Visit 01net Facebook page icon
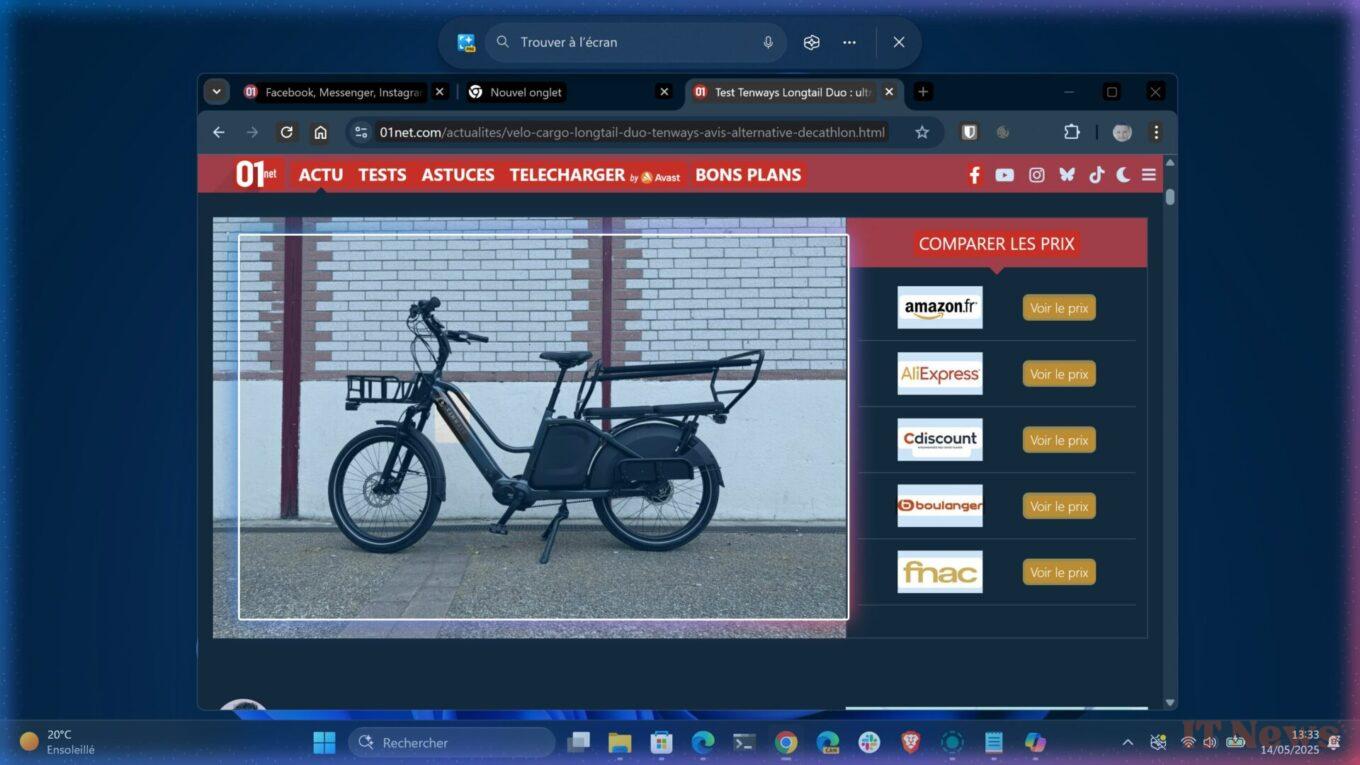The image size is (1360, 765). click(974, 175)
